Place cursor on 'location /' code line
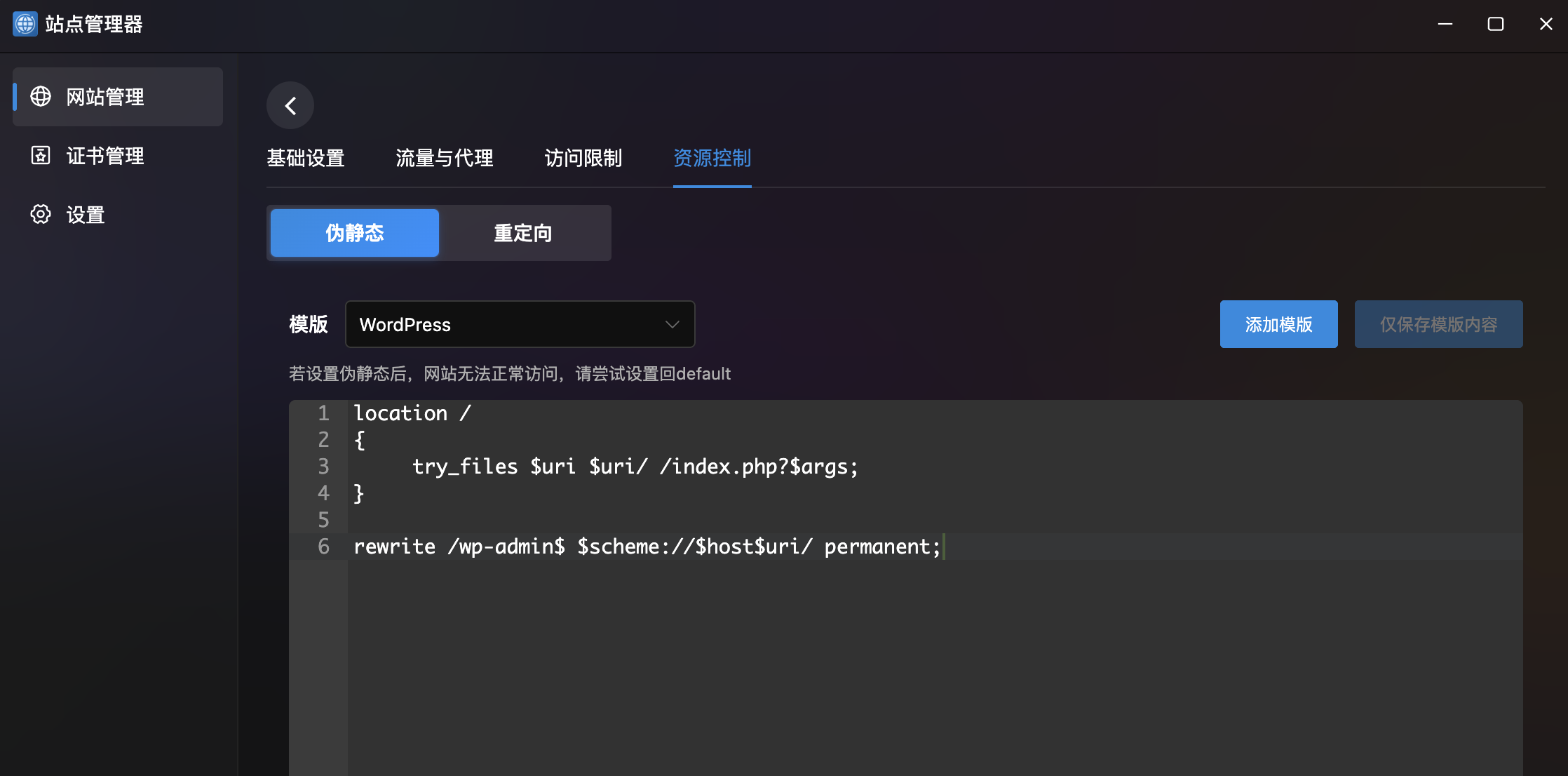This screenshot has height=776, width=1568. click(412, 413)
